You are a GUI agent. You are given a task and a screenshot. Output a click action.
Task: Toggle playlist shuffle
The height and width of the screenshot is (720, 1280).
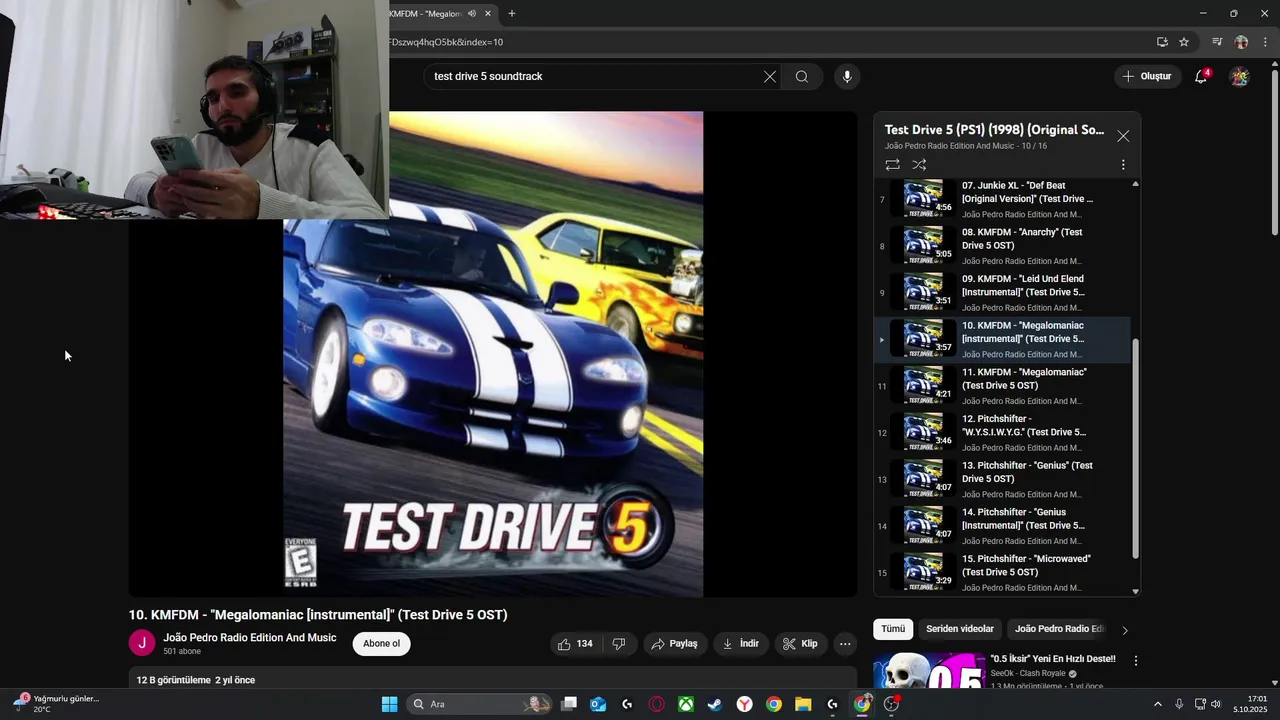(x=919, y=165)
